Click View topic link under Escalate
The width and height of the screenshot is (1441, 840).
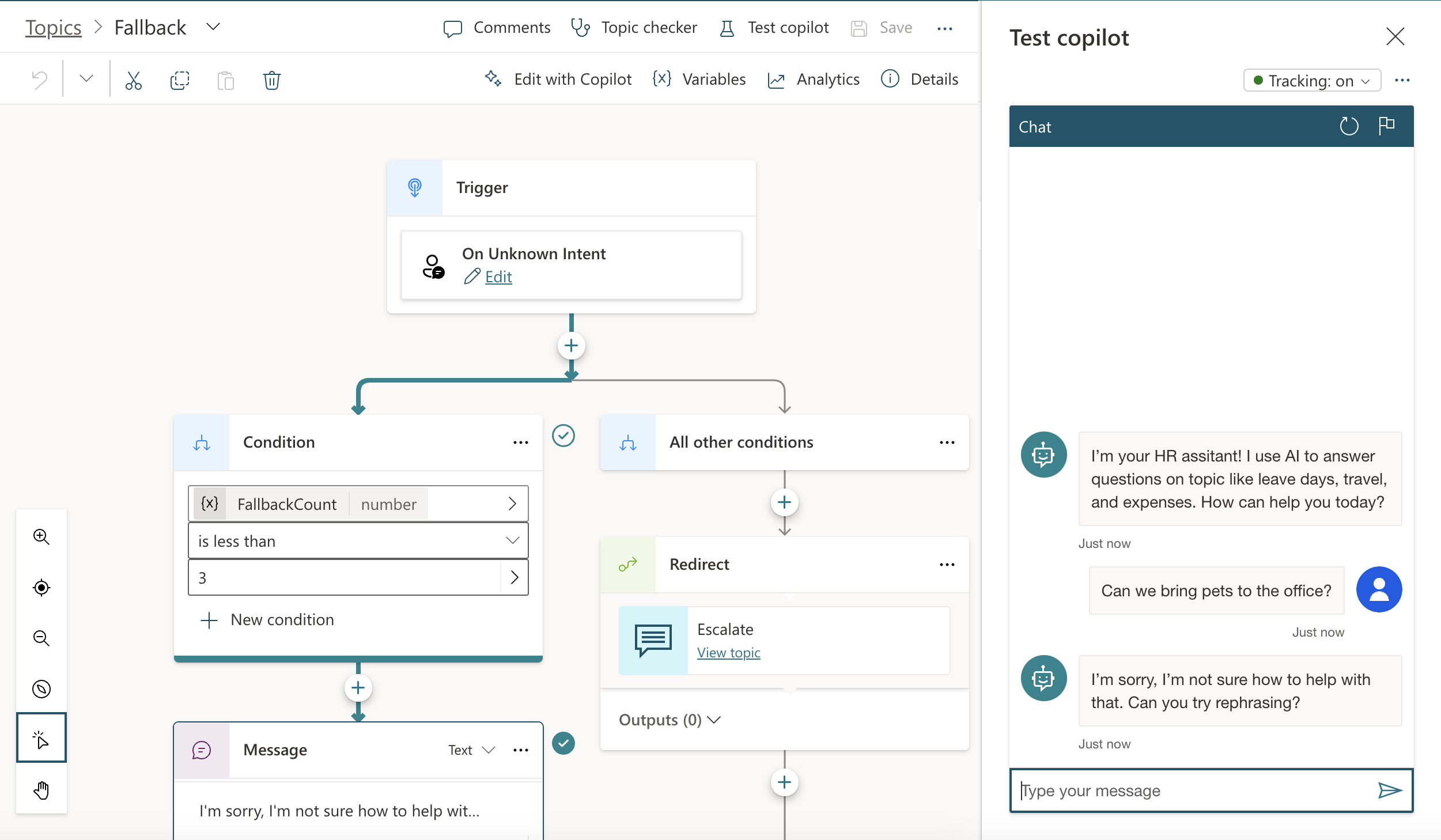[728, 652]
